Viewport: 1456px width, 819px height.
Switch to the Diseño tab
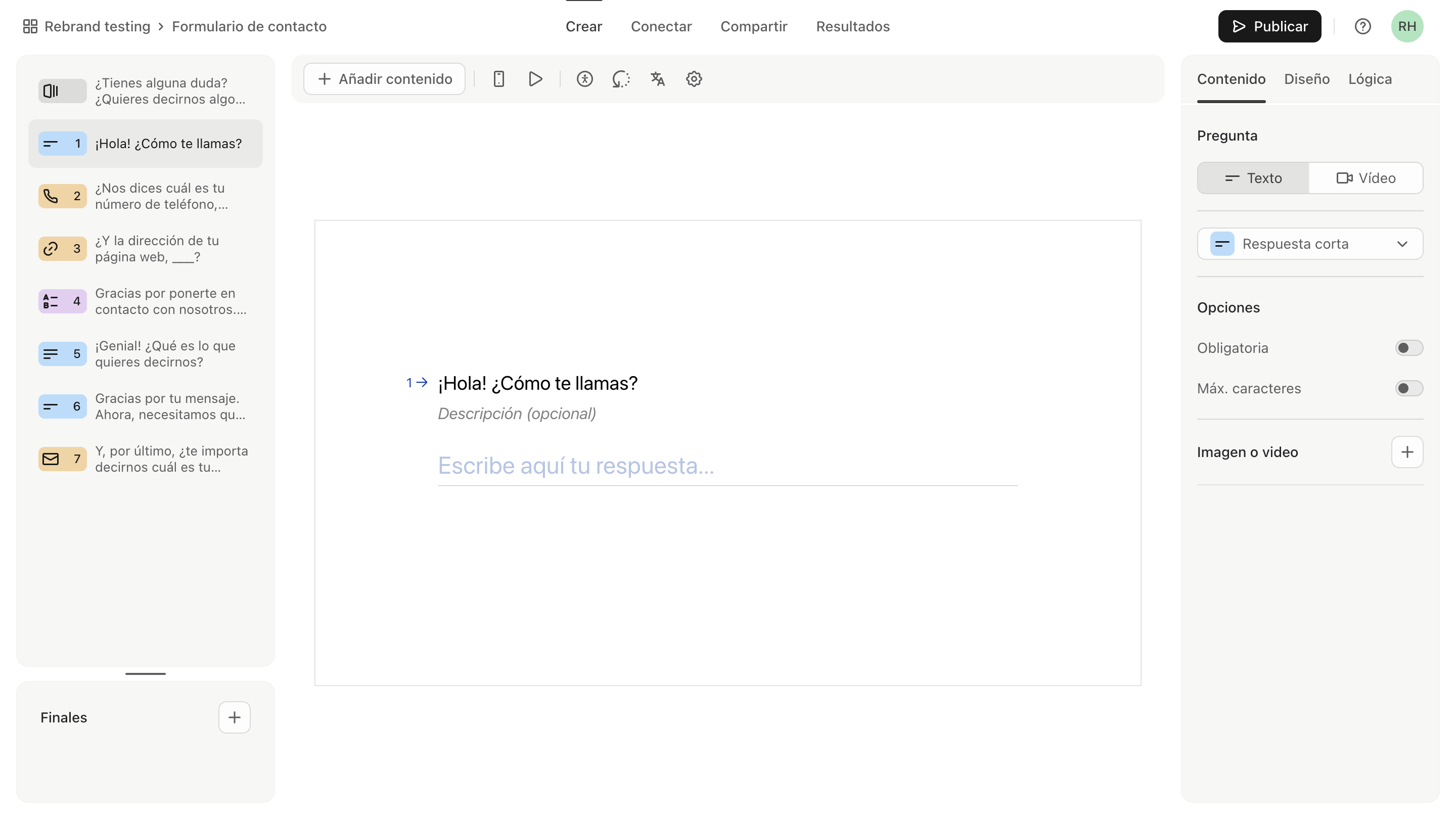(x=1306, y=78)
